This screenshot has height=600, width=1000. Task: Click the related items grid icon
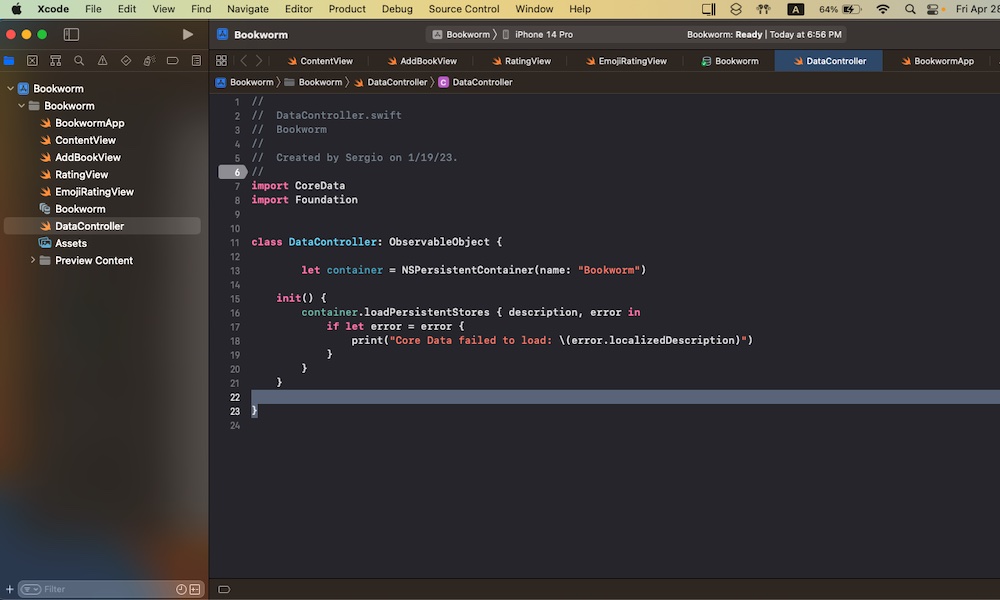click(221, 61)
